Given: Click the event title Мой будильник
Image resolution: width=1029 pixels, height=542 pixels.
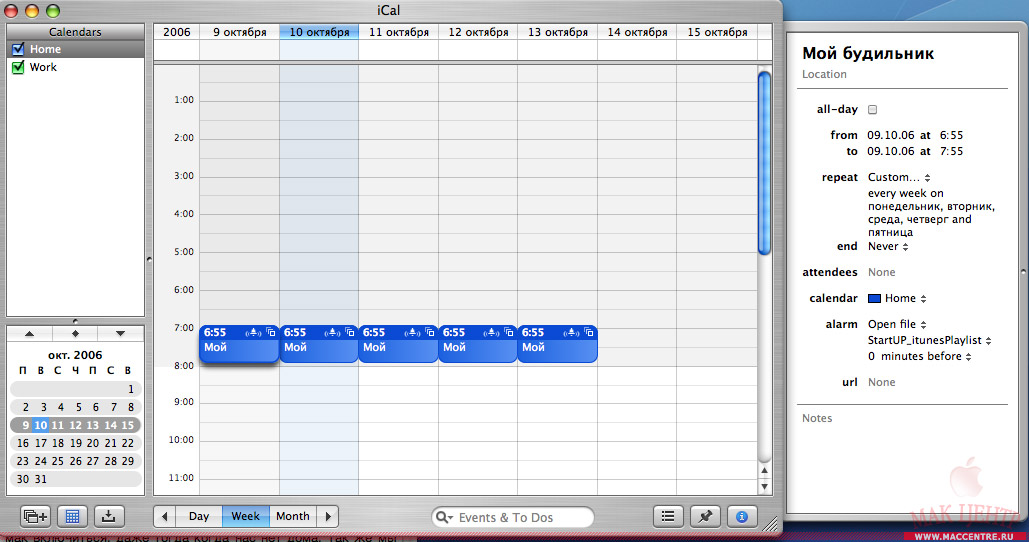Looking at the screenshot, I should pyautogui.click(x=868, y=54).
